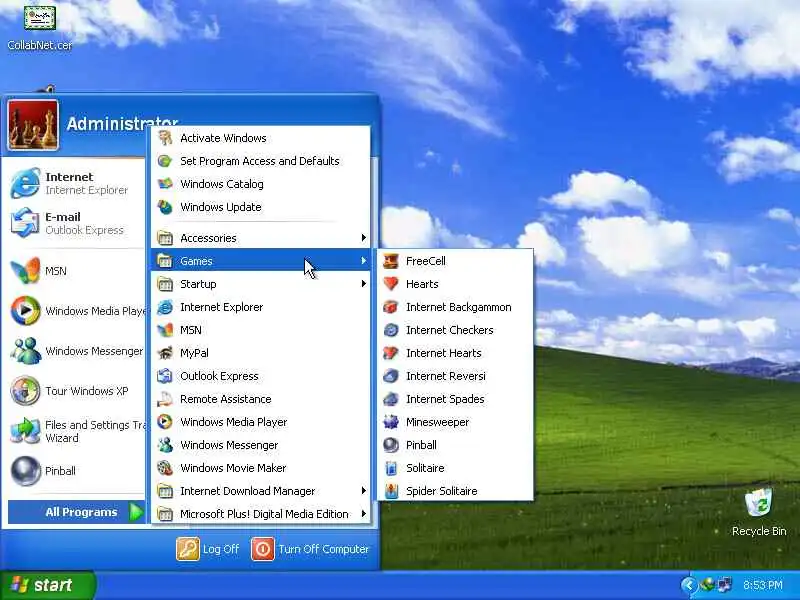Click MyPal icon in All Programs
Screen dimensions: 800x600
coord(165,353)
